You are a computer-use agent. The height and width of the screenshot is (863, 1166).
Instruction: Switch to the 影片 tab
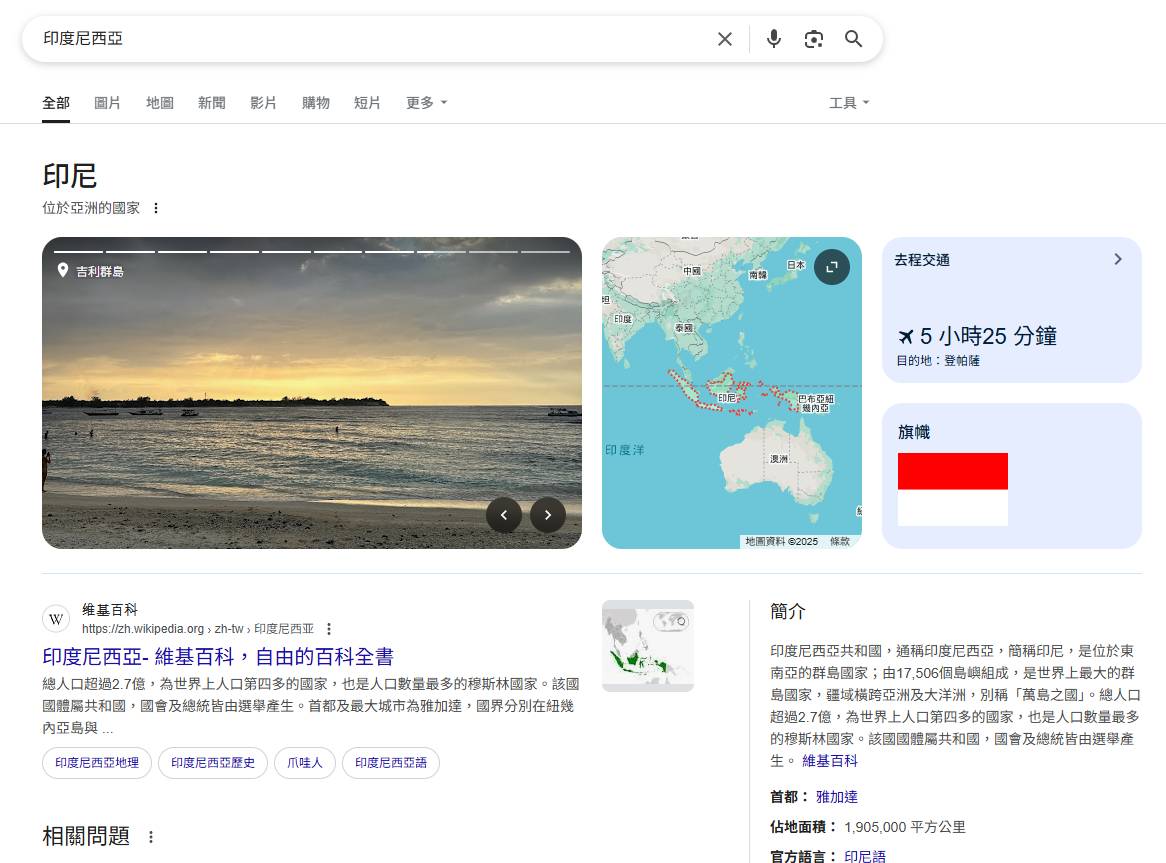coord(263,103)
